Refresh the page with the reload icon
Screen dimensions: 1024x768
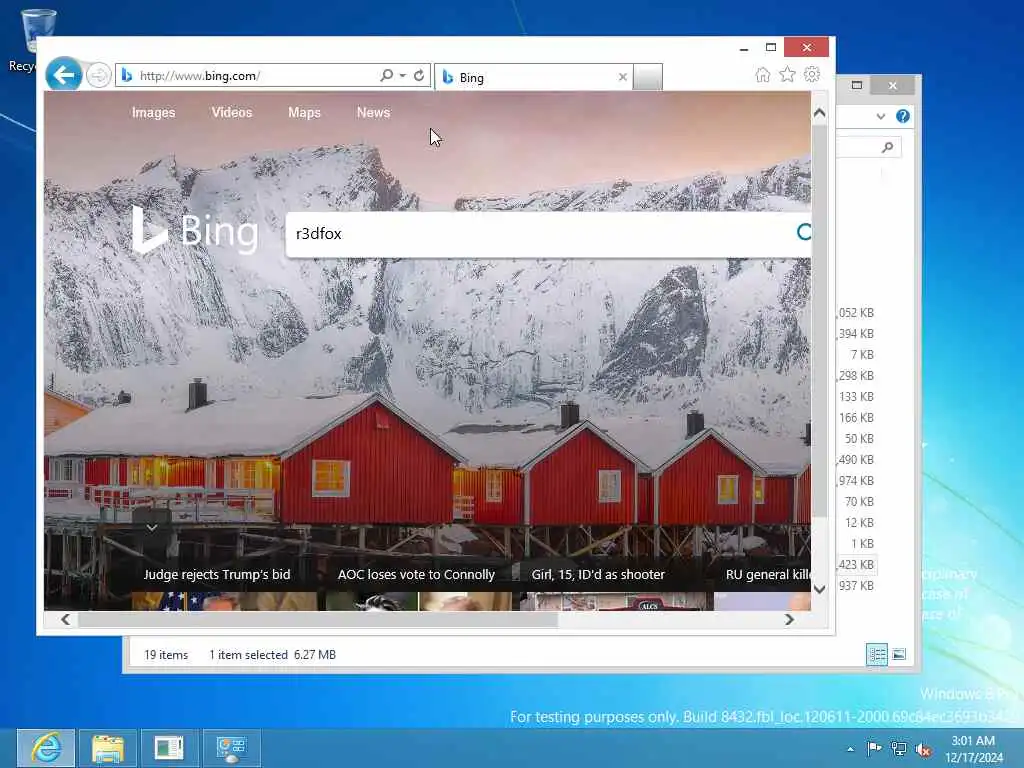419,76
